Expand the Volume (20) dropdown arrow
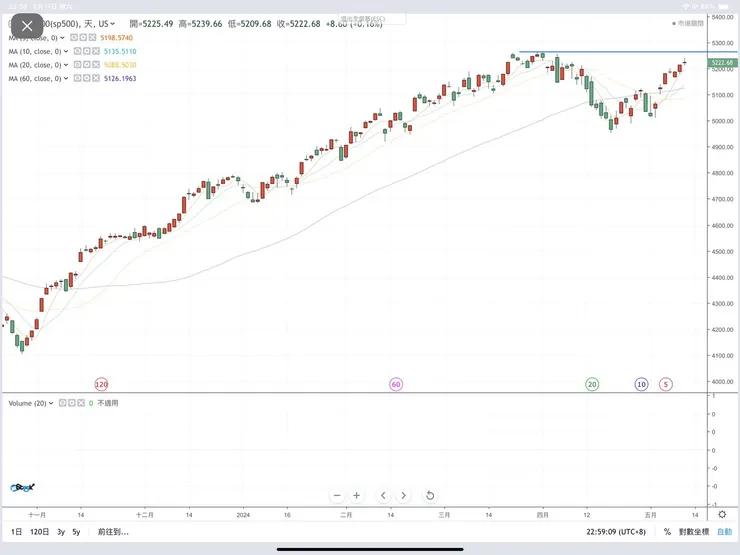The height and width of the screenshot is (555, 740). [51, 403]
